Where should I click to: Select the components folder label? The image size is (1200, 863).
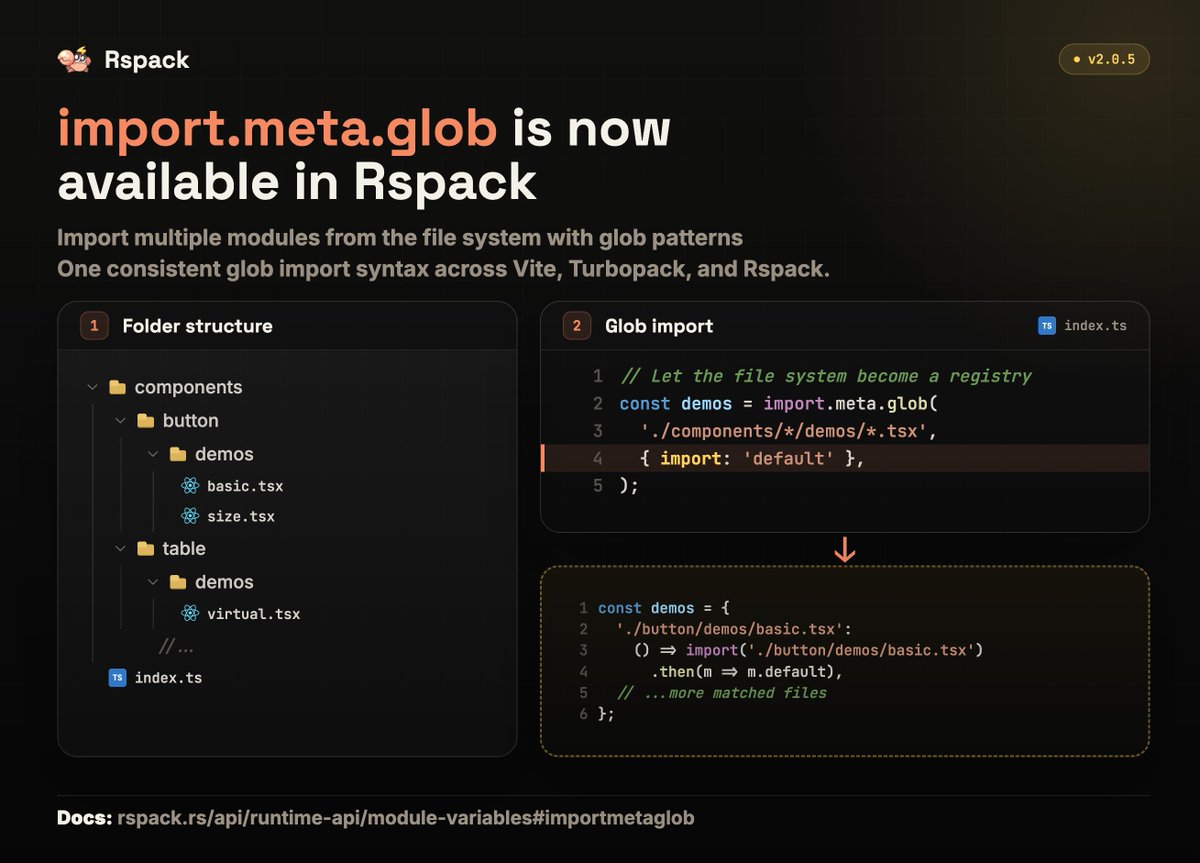click(x=188, y=387)
